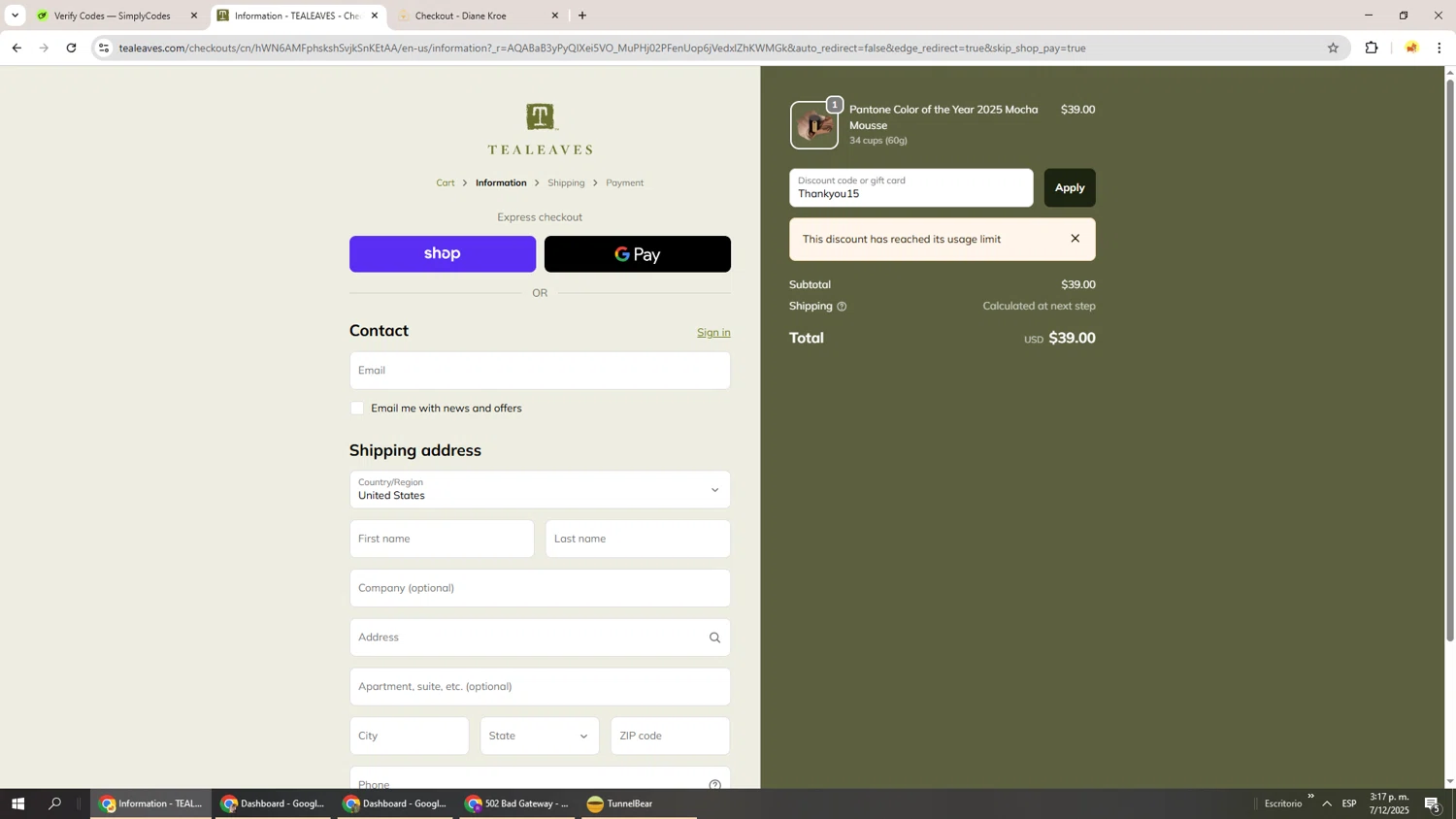Screen dimensions: 1456x819
Task: Open the Windows taskbar search
Action: [54, 803]
